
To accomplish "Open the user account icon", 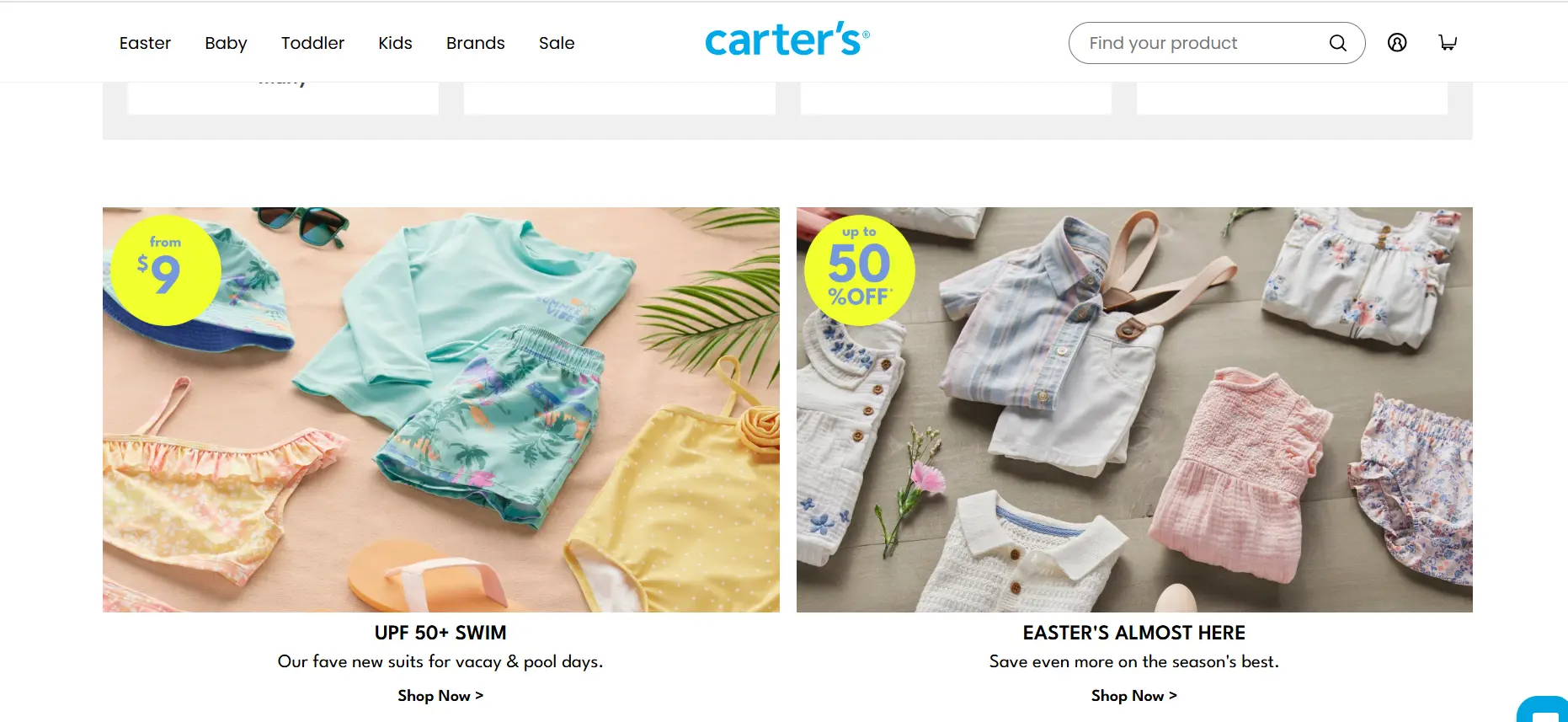I will [x=1397, y=42].
